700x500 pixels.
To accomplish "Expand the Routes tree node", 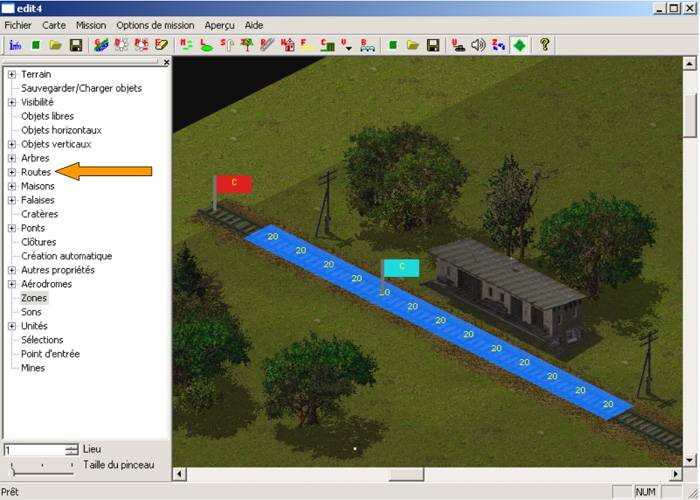I will tap(11, 172).
